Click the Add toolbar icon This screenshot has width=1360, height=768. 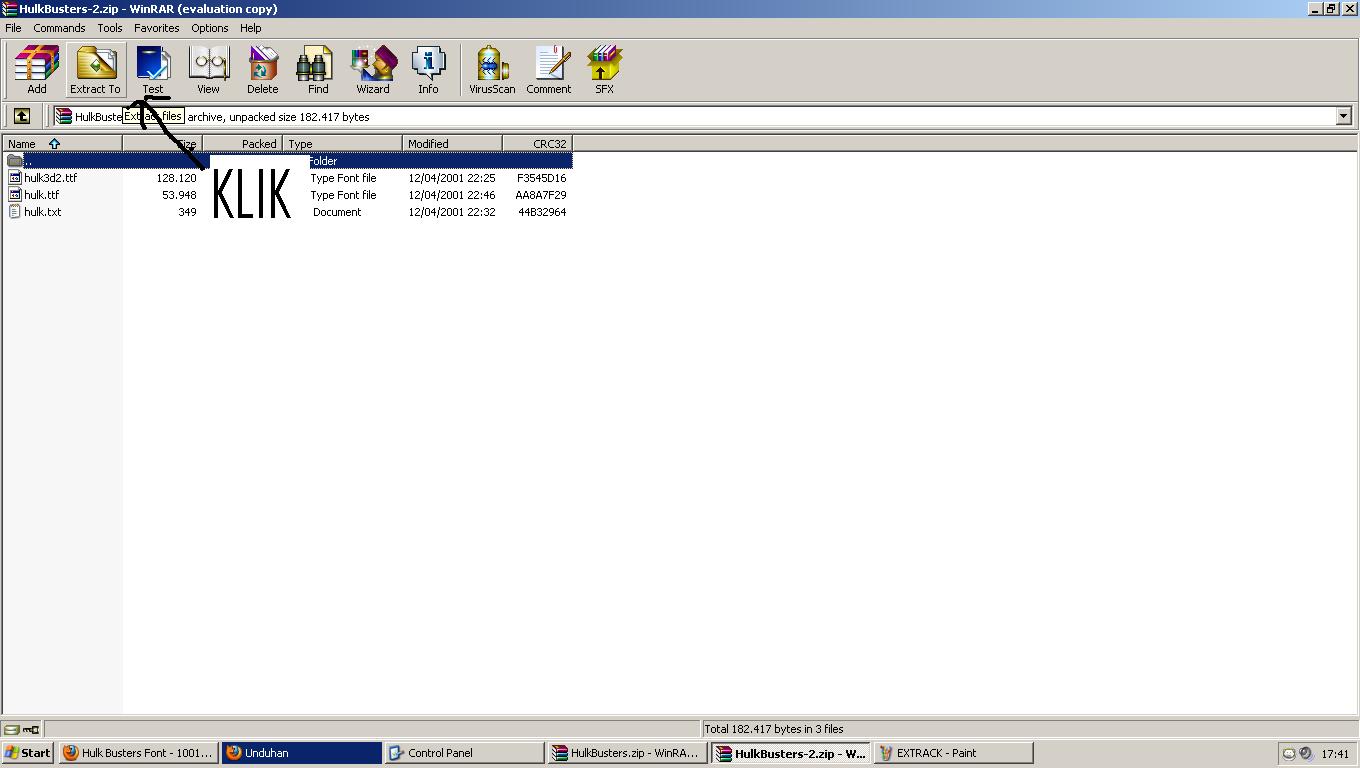(x=36, y=69)
